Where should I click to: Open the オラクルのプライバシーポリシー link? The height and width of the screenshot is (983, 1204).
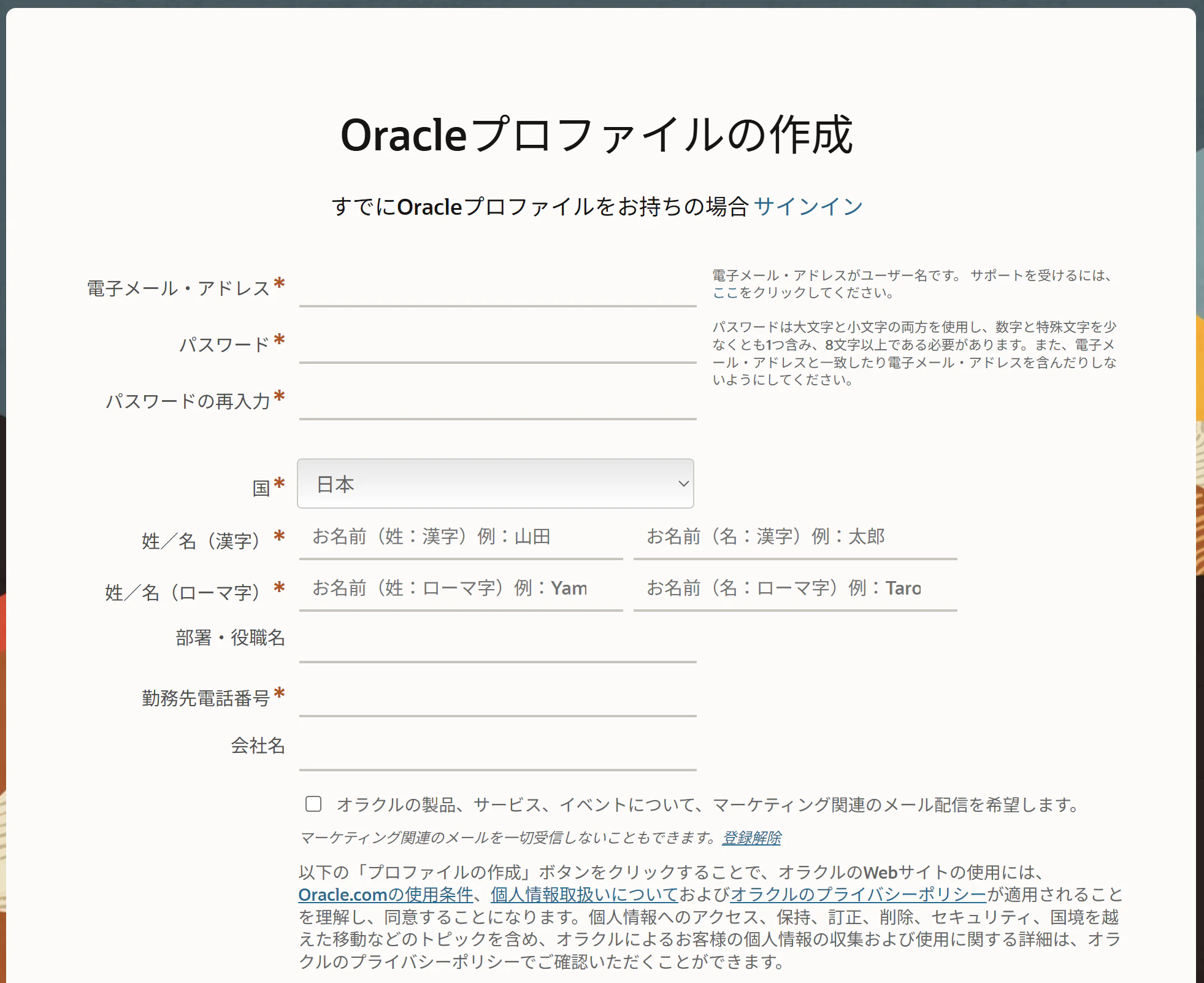click(x=859, y=895)
